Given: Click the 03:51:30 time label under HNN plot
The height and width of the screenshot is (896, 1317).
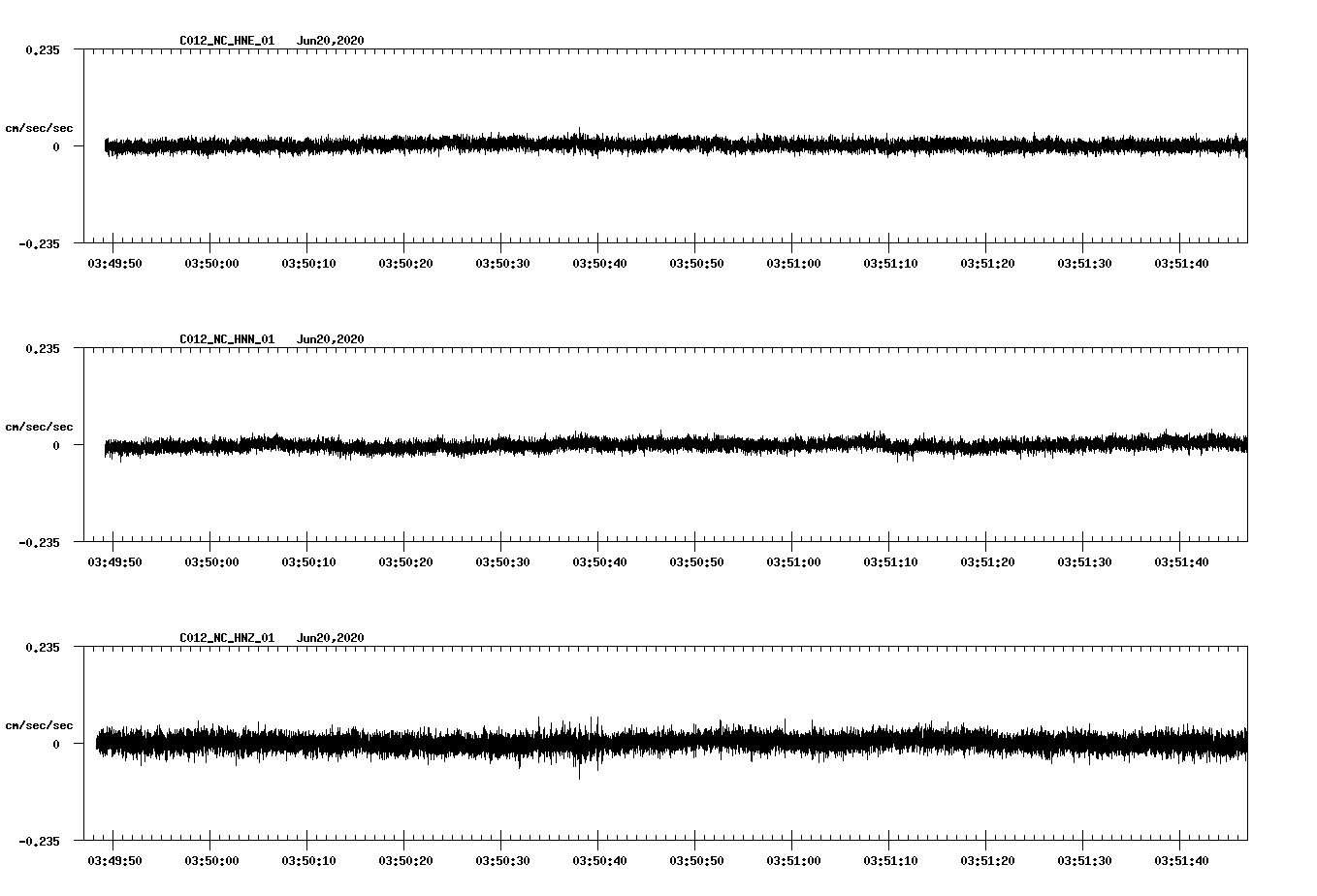Looking at the screenshot, I should (x=1084, y=562).
